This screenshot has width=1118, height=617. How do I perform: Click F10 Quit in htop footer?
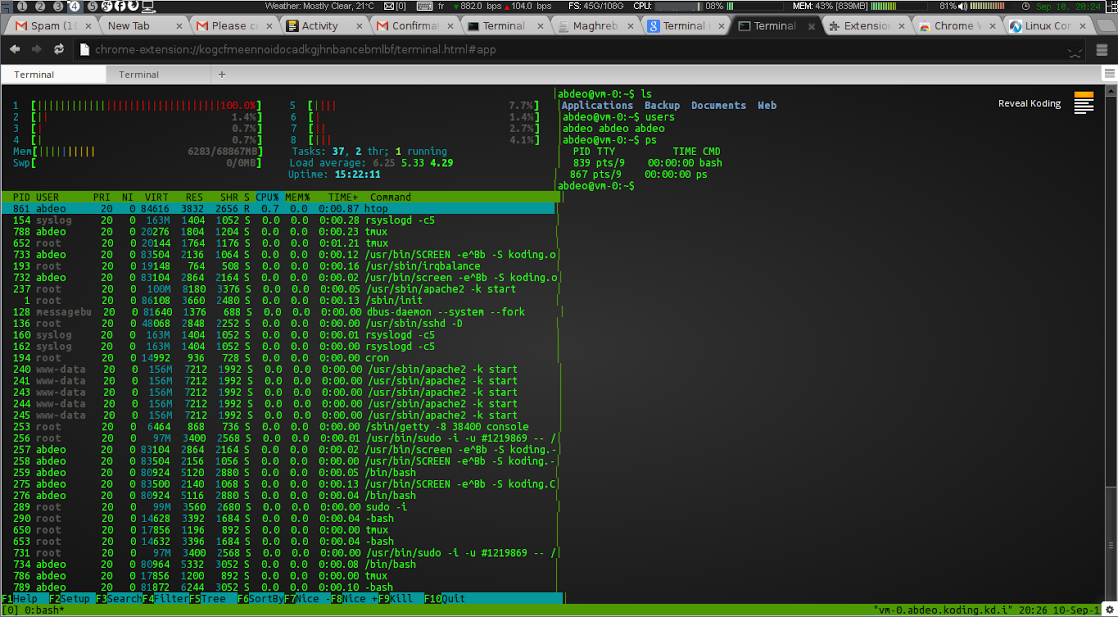[x=444, y=598]
